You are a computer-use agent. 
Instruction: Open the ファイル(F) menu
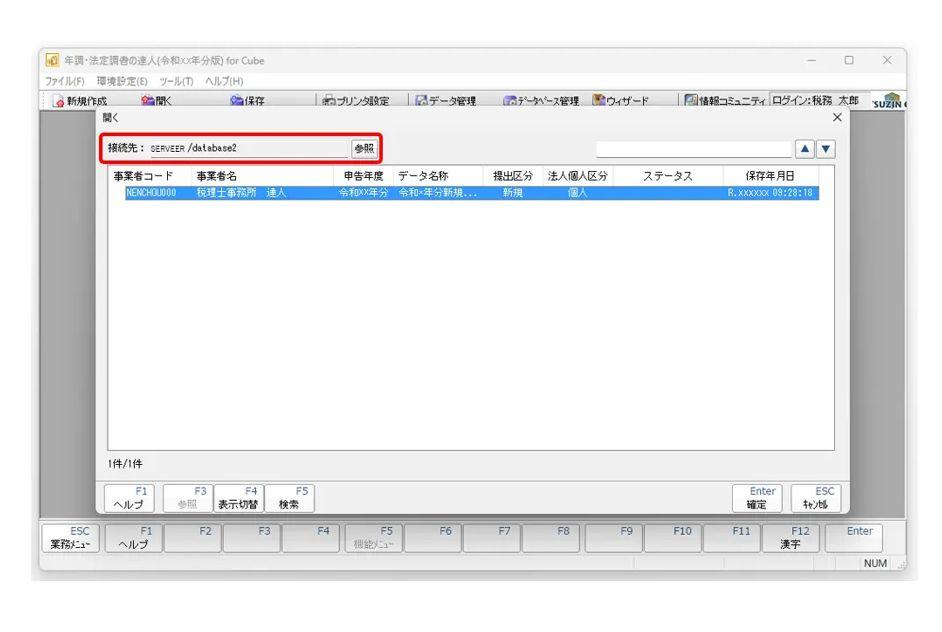64,81
